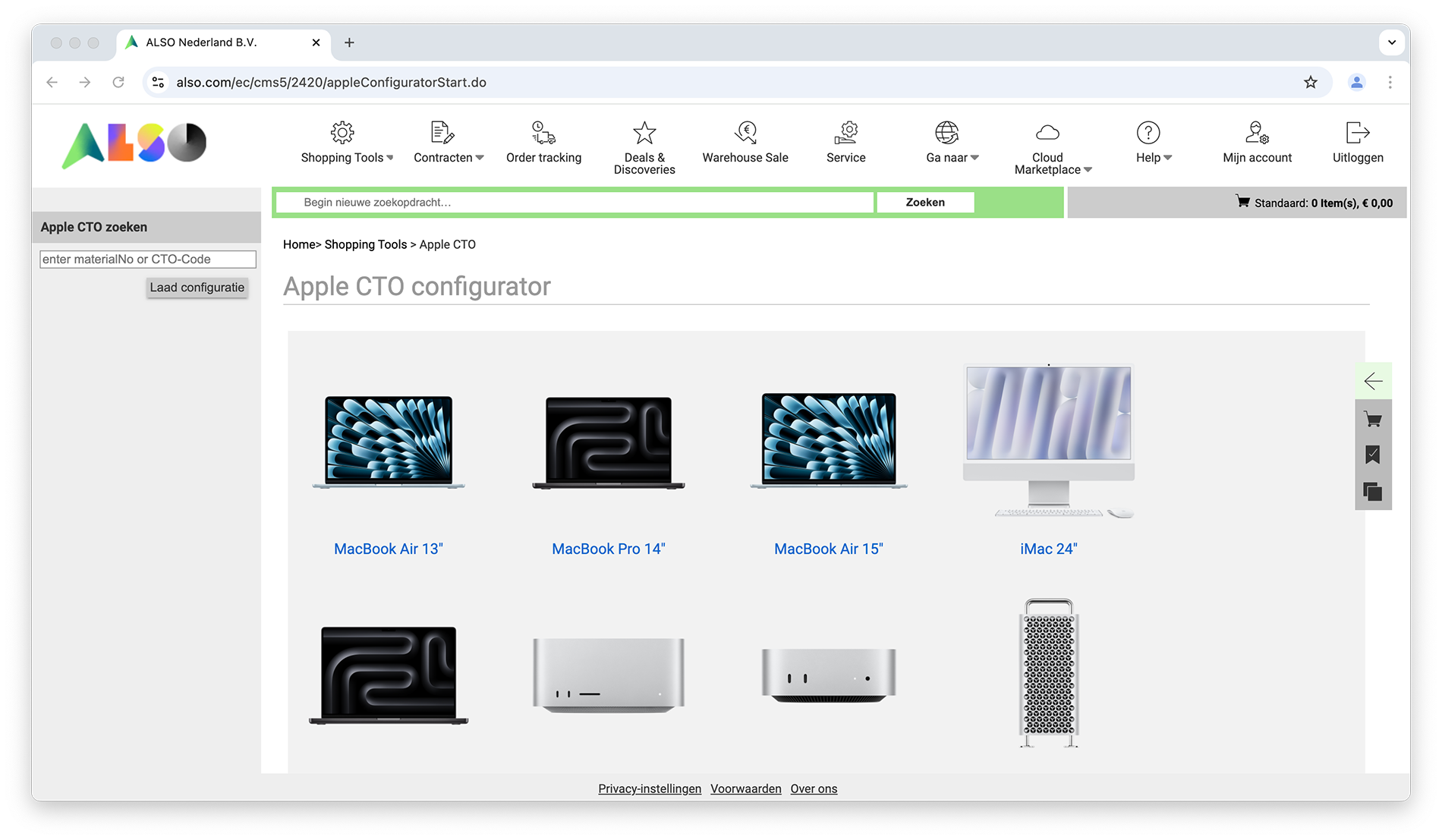Click the shopping cart icon in basket bar
Image resolution: width=1442 pixels, height=840 pixels.
1242,202
